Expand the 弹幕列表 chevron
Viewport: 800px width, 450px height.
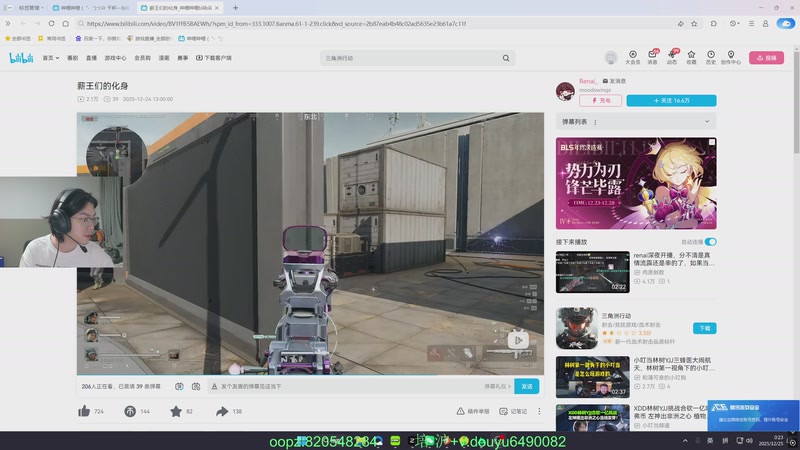tap(707, 121)
